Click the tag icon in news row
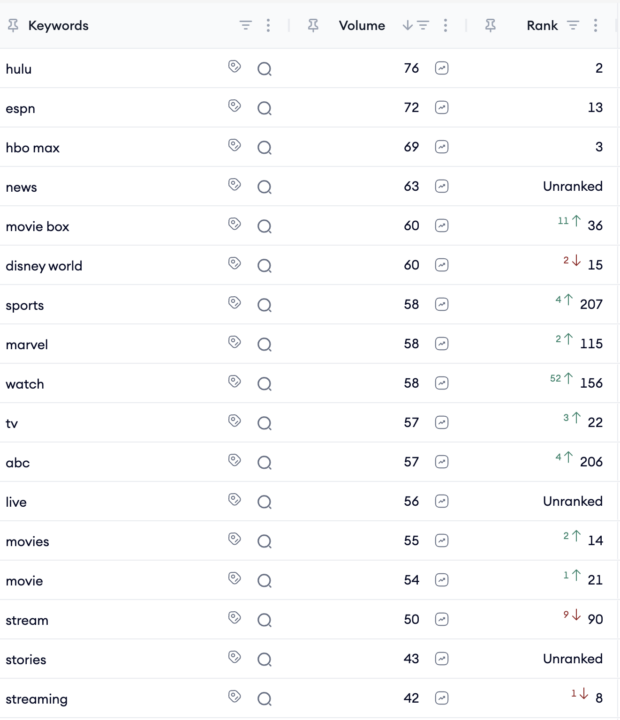Viewport: 620px width, 720px height. 235,185
